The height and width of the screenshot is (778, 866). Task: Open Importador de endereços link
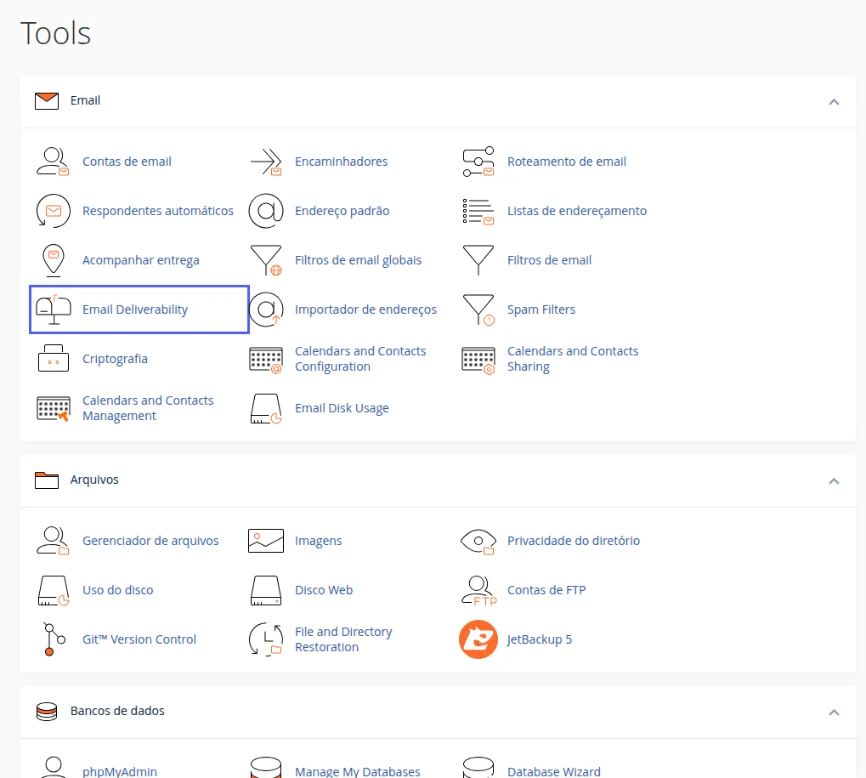tap(365, 310)
